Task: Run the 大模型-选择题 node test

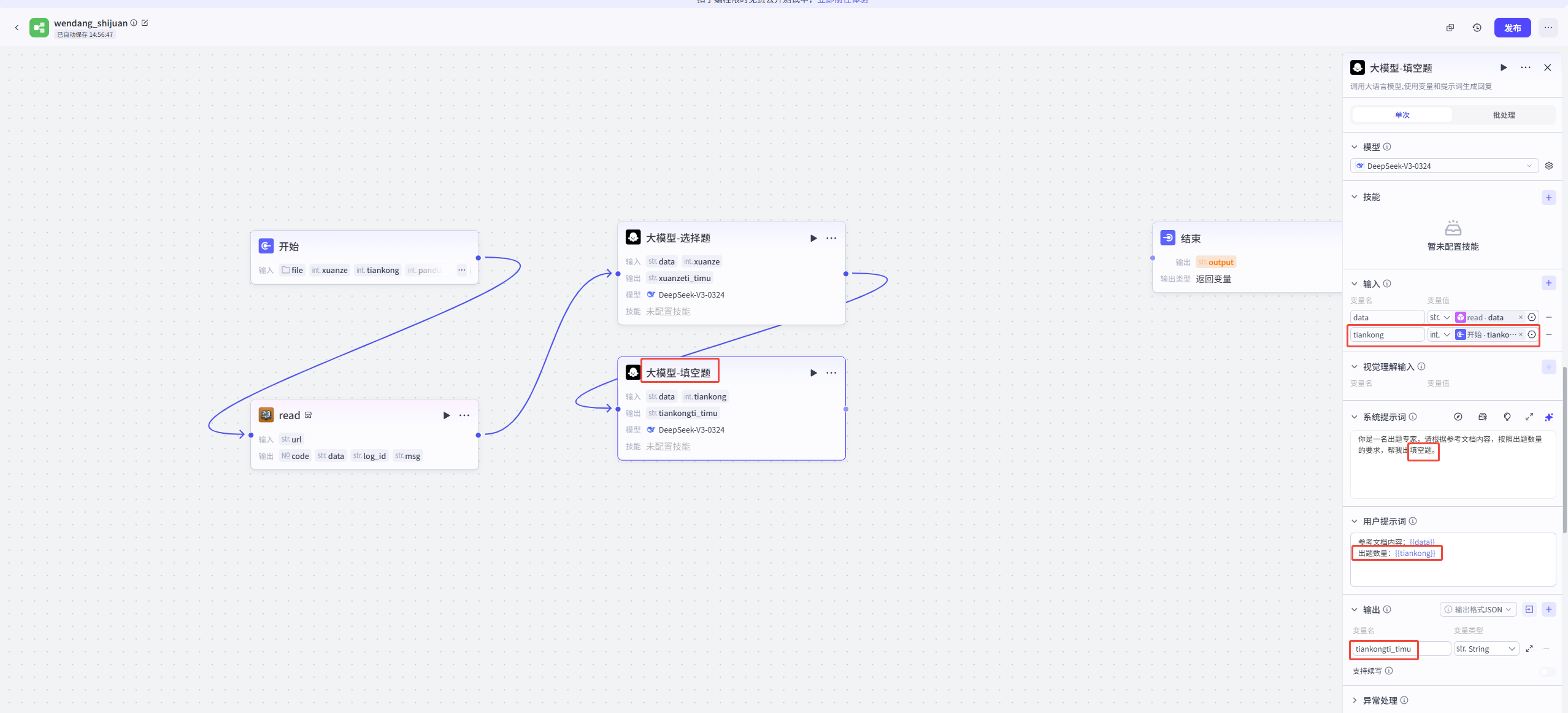Action: (813, 238)
